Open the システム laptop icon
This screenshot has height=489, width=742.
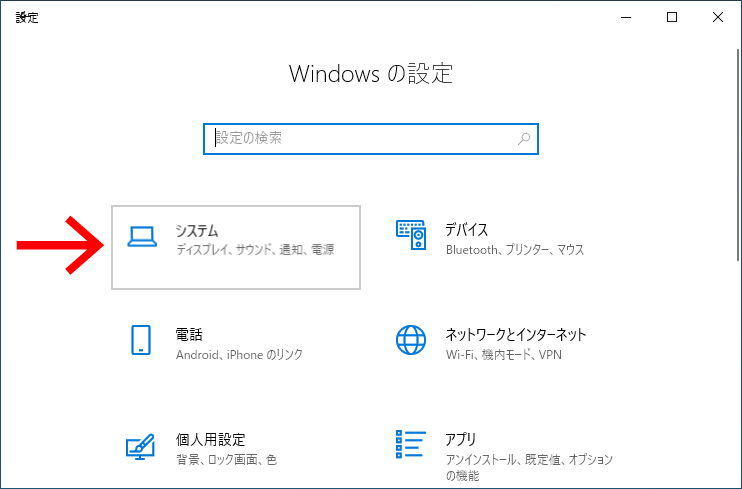point(142,237)
